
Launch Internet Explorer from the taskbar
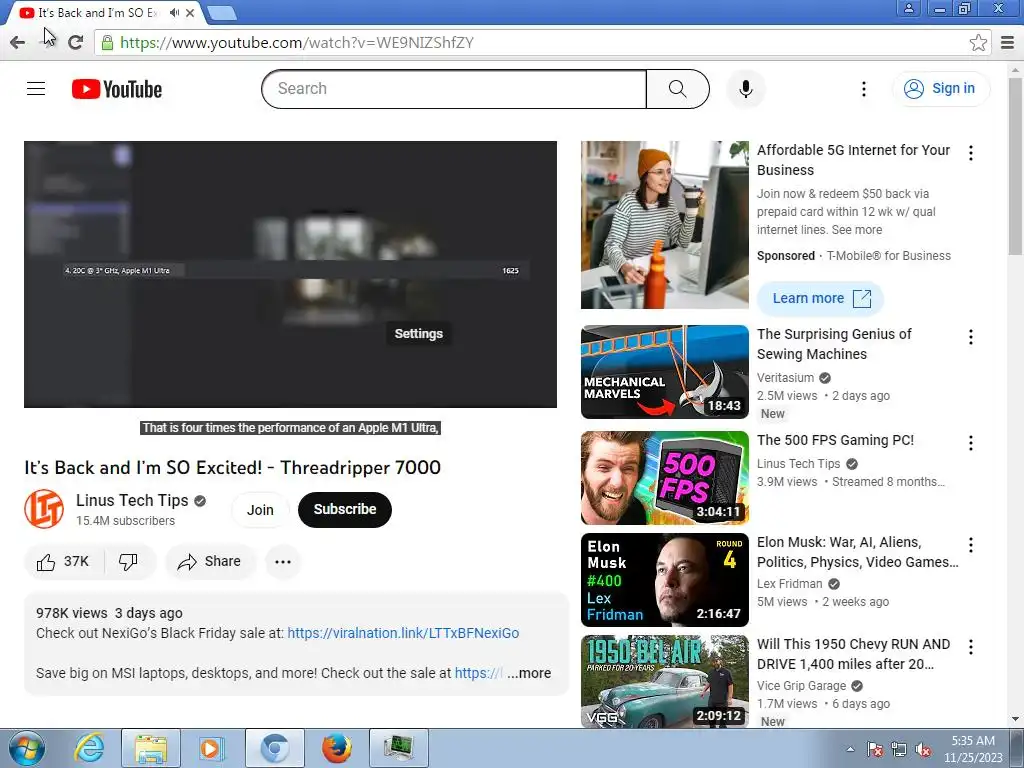[89, 748]
